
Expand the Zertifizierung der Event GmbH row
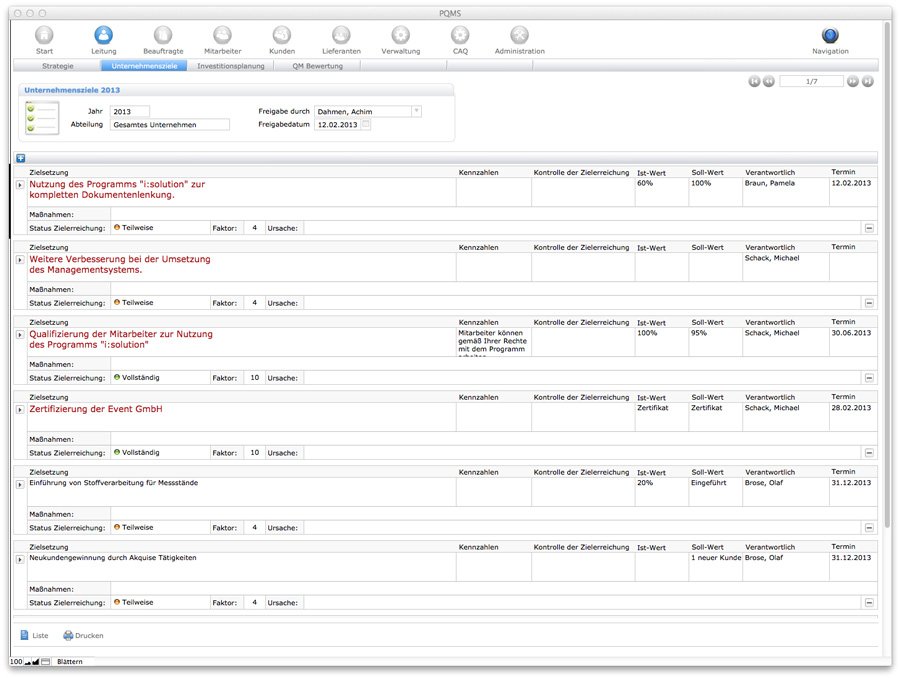tap(19, 409)
